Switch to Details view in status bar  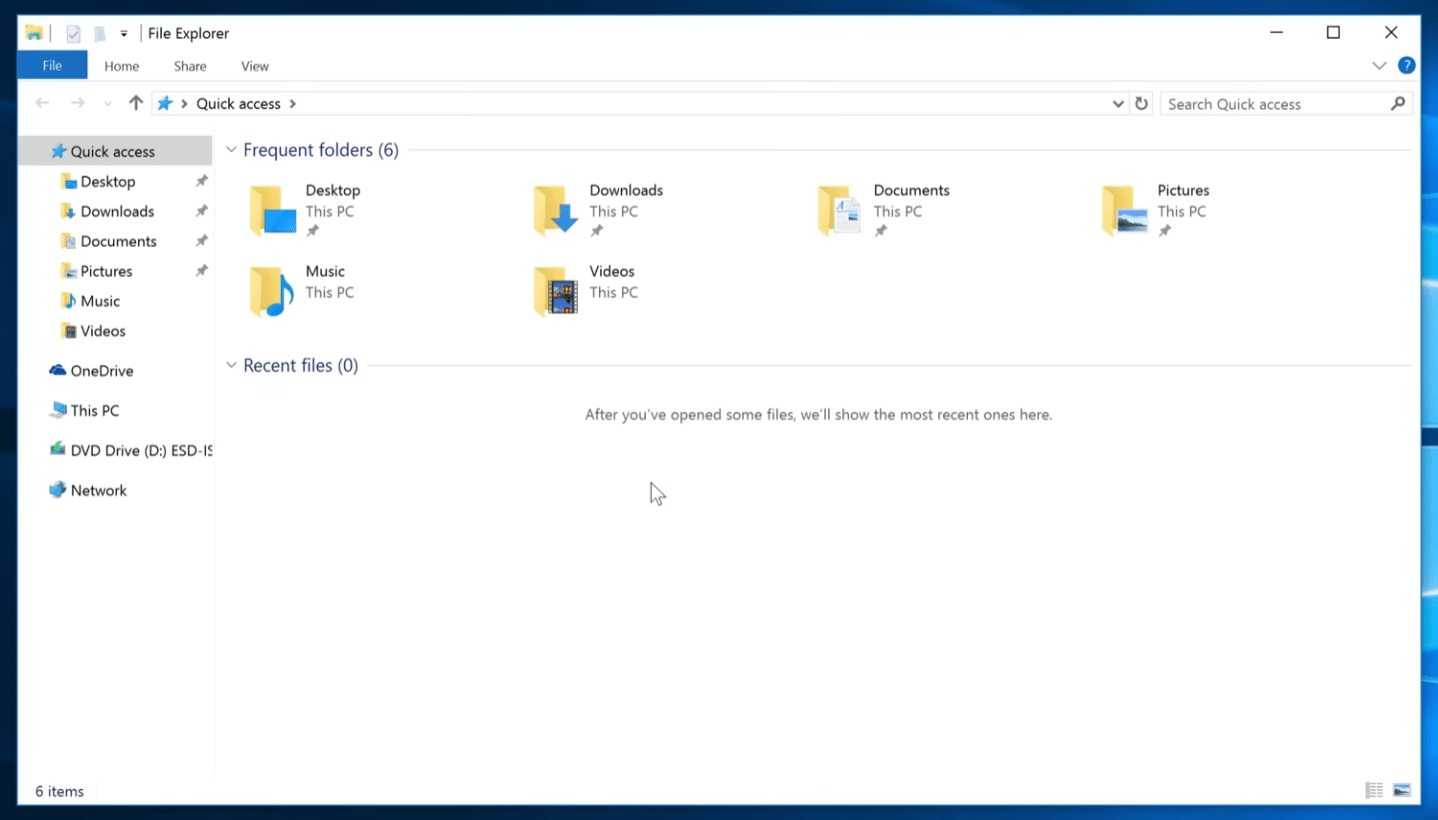click(1374, 791)
